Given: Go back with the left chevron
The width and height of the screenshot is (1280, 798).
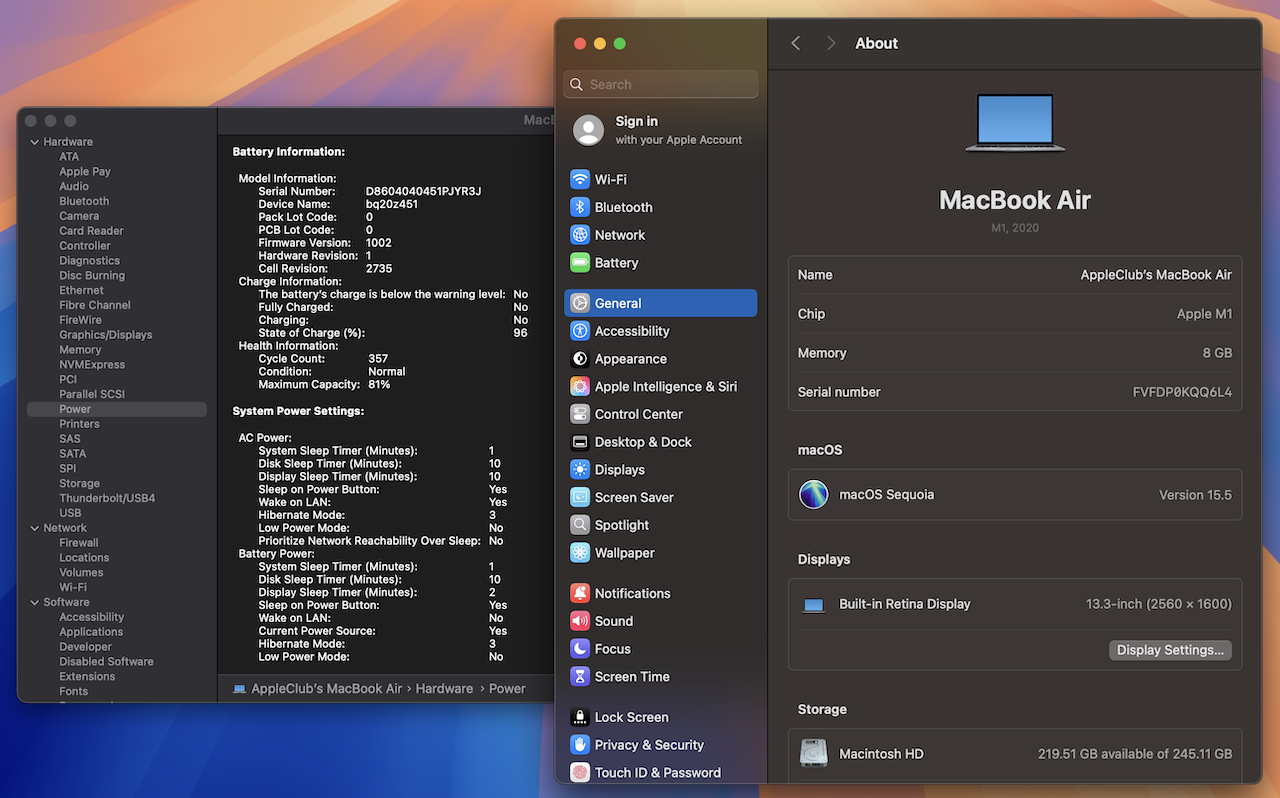Looking at the screenshot, I should 796,43.
